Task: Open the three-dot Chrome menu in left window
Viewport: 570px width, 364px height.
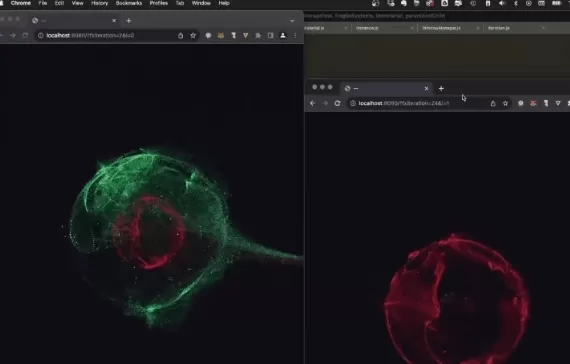Action: click(x=295, y=35)
